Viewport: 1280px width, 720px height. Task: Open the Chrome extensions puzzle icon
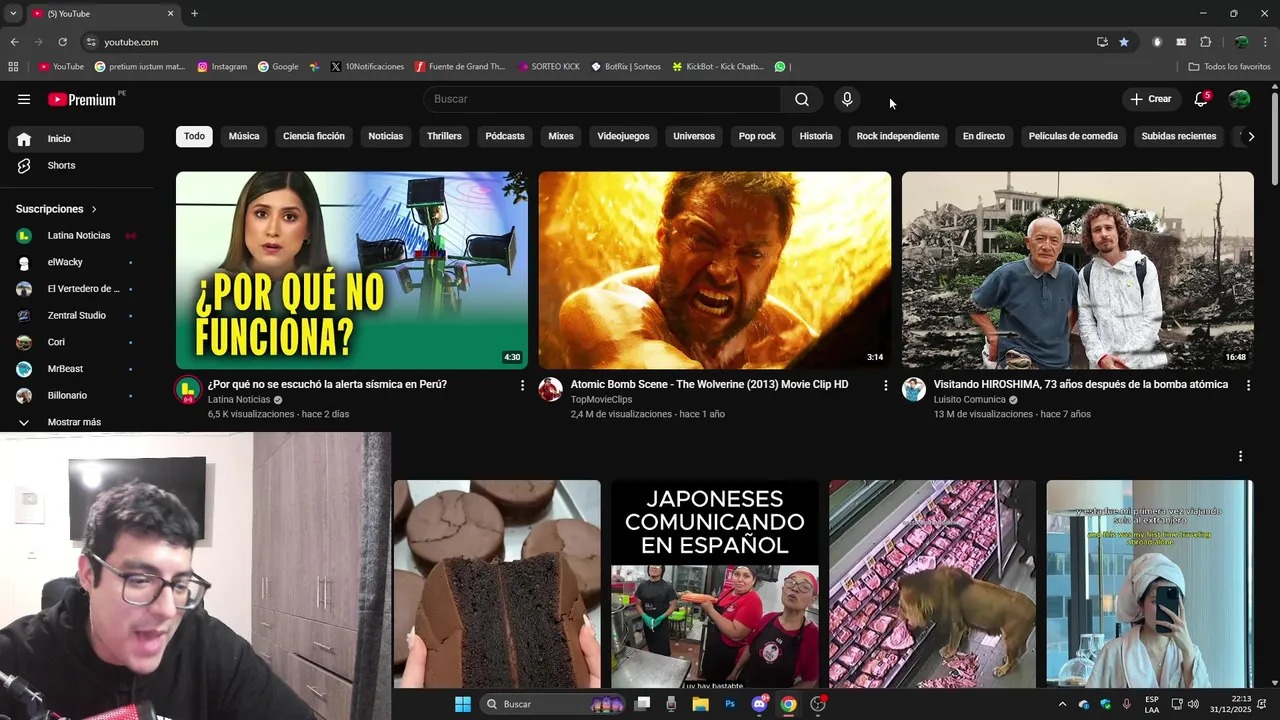pyautogui.click(x=1205, y=42)
